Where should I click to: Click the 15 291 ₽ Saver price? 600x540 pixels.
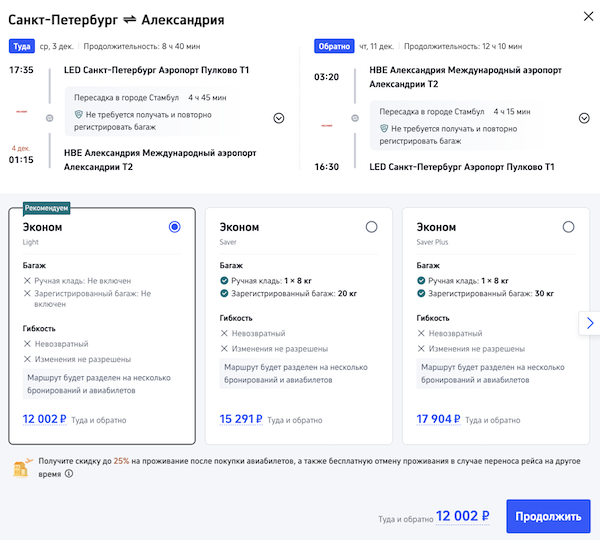240,420
